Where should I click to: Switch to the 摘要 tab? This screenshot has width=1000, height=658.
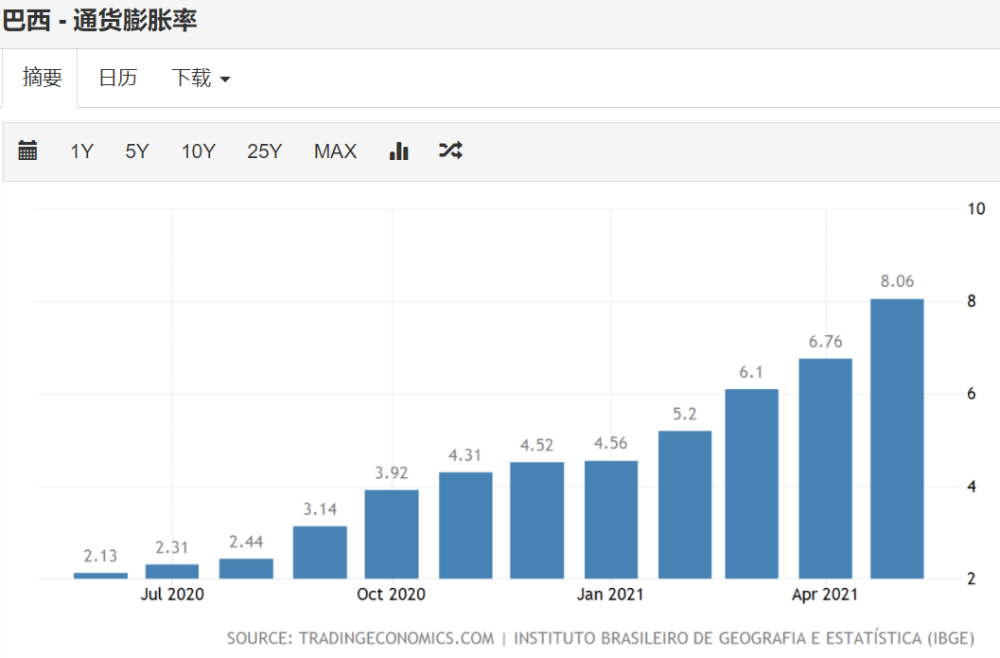tap(42, 78)
